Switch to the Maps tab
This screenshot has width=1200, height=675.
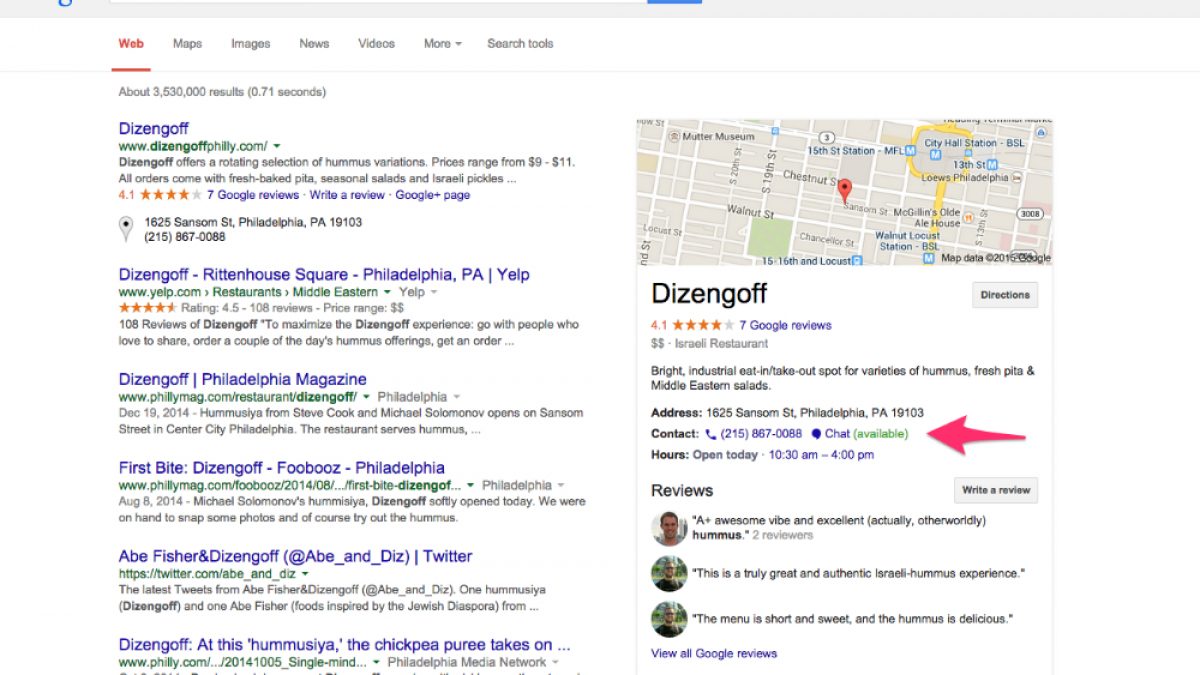point(187,44)
